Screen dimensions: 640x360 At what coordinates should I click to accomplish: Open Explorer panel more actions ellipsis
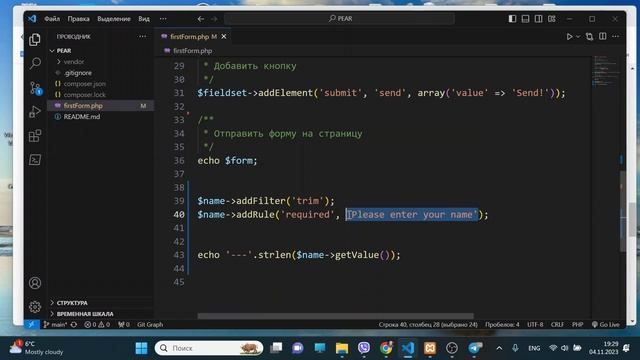(x=142, y=36)
